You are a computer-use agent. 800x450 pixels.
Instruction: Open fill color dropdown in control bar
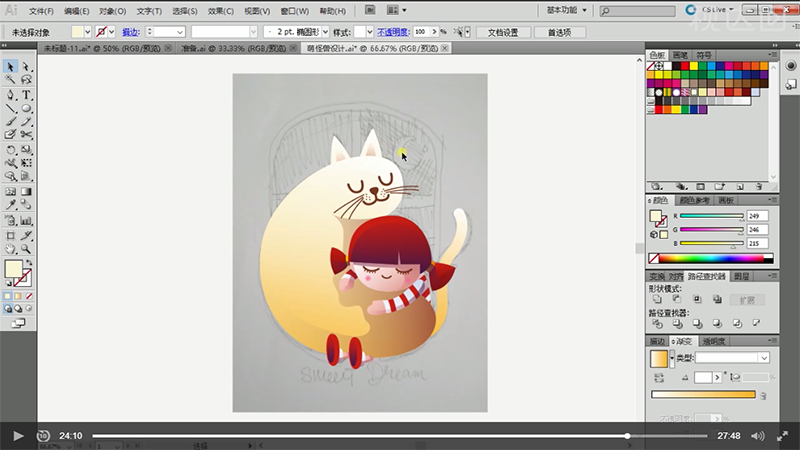88,32
